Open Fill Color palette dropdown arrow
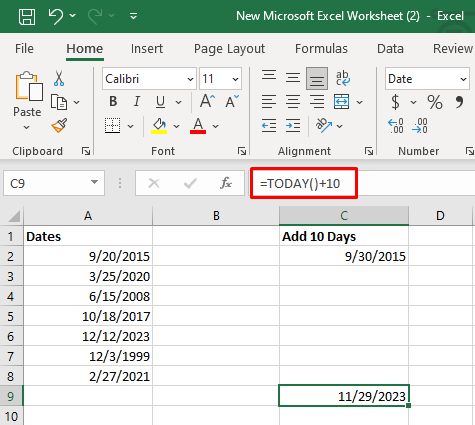The image size is (475, 425). click(x=177, y=126)
